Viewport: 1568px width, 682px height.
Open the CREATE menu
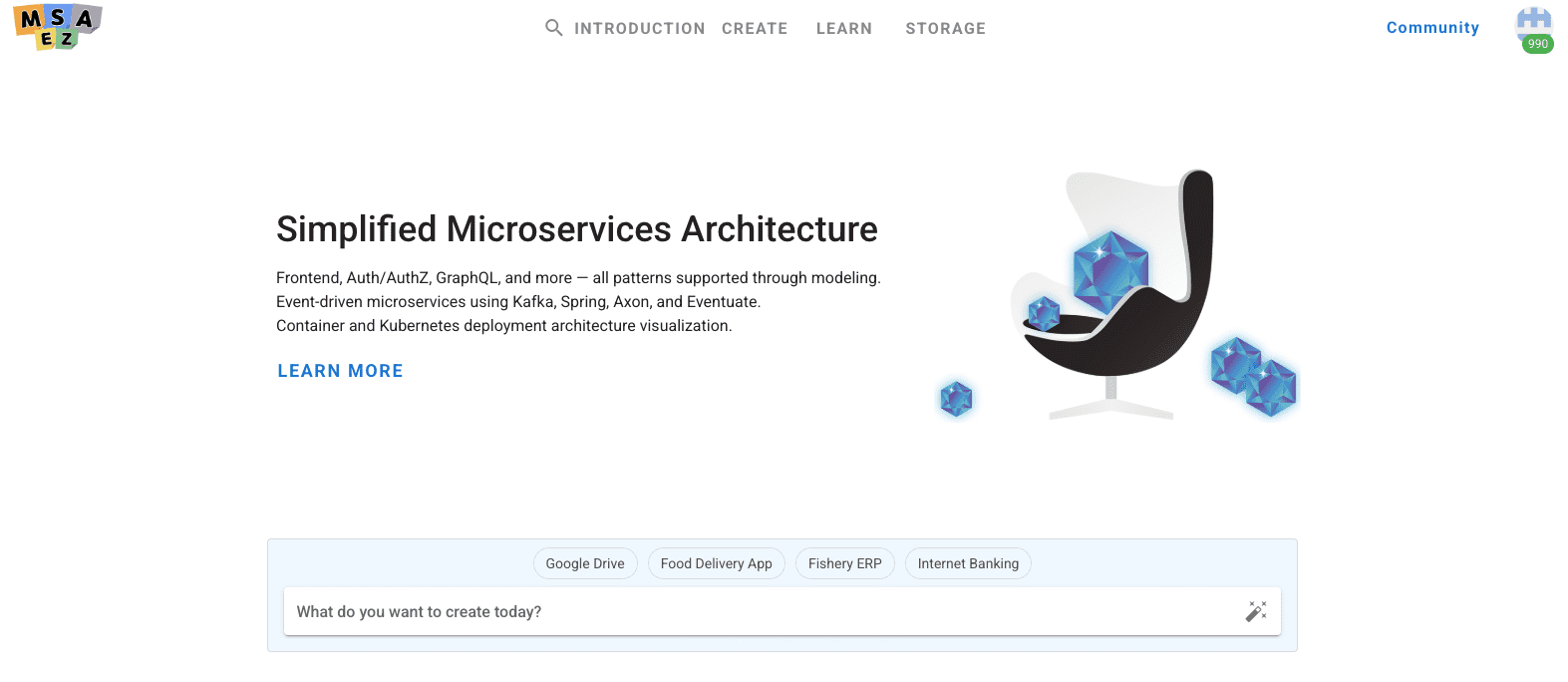pos(755,29)
